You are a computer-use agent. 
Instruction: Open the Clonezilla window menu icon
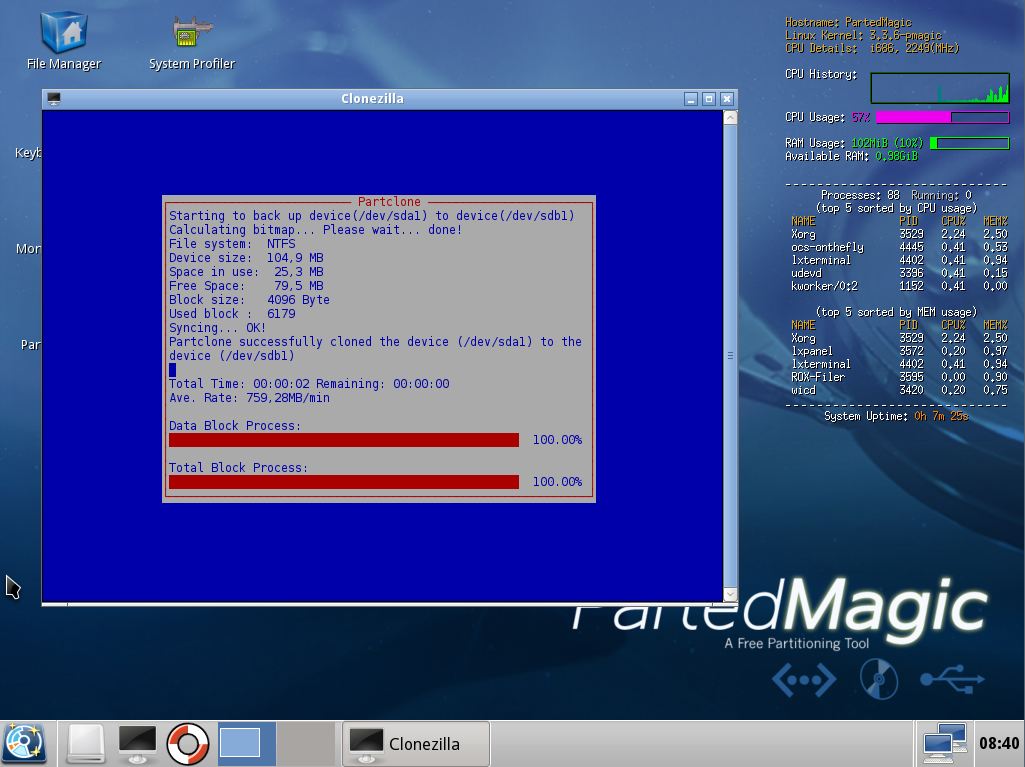(x=54, y=99)
